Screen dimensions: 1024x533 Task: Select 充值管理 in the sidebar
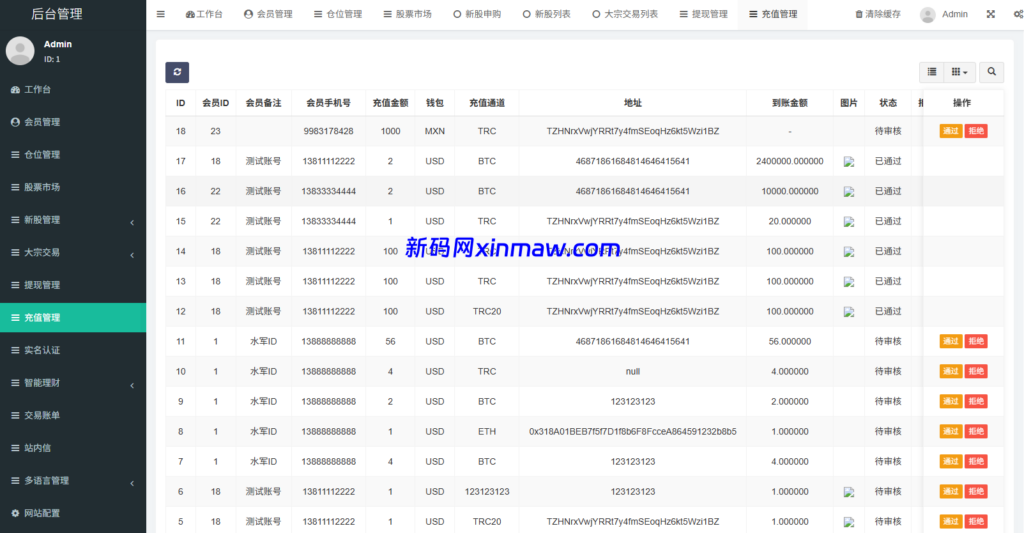73,317
